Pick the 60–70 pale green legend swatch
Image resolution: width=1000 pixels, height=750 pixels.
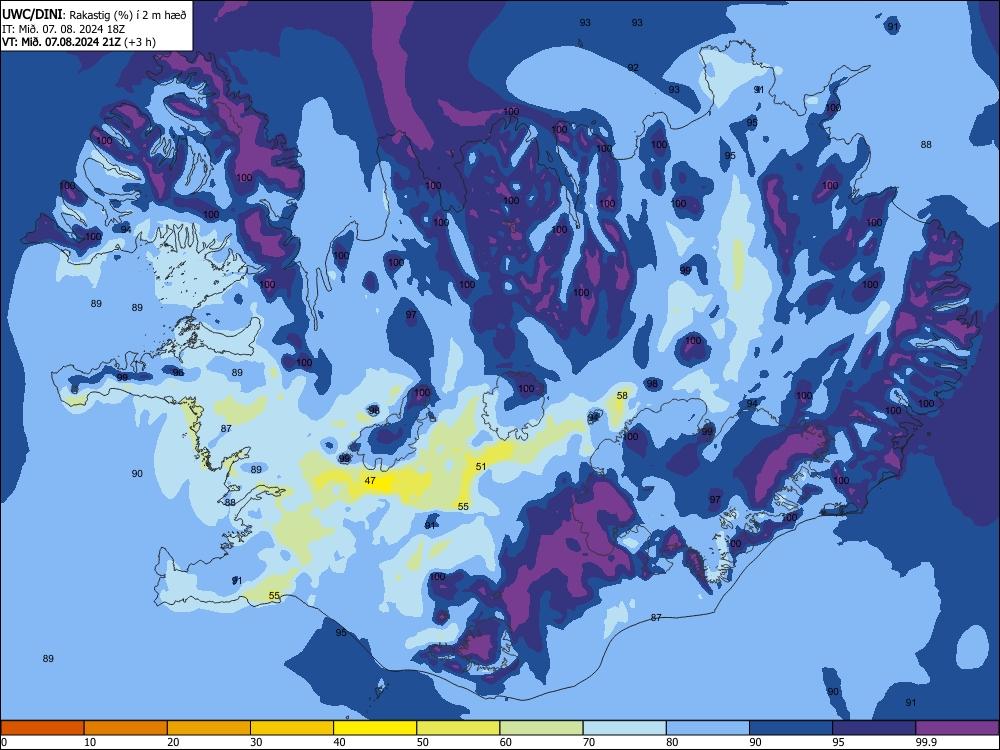click(541, 728)
